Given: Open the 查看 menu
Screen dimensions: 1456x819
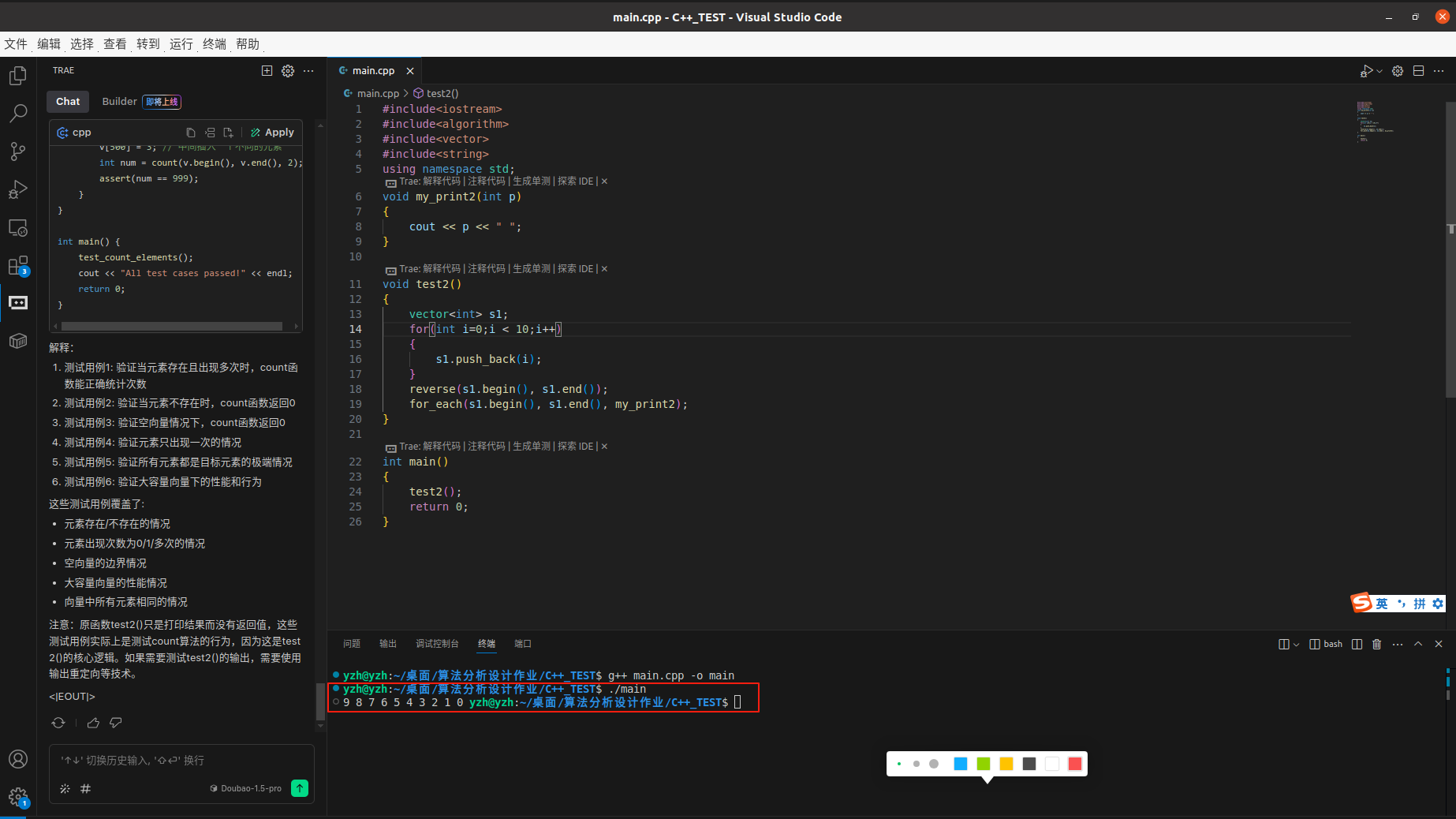Looking at the screenshot, I should click(x=115, y=44).
